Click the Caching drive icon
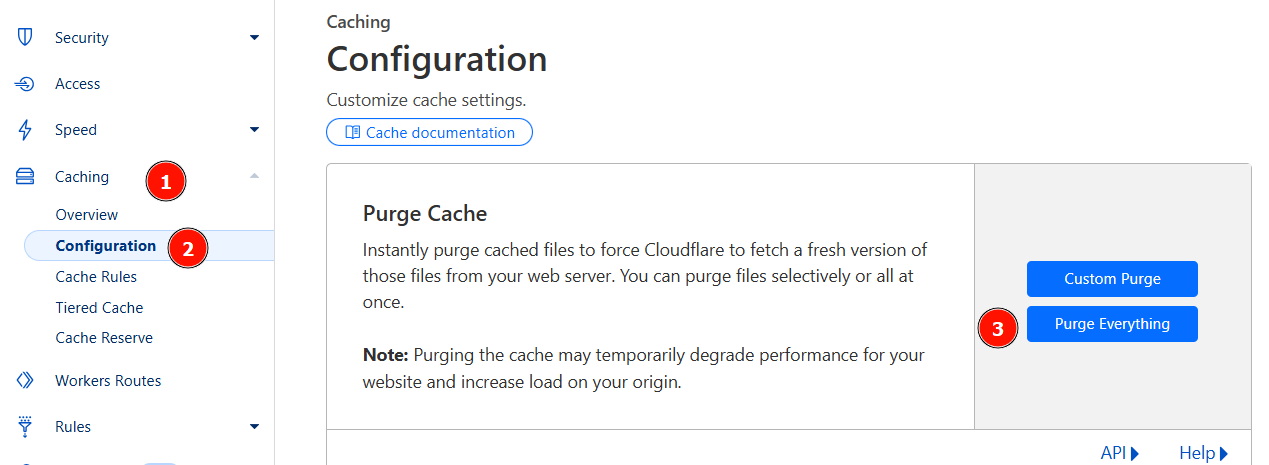Viewport: 1269px width, 465px height. 25,177
